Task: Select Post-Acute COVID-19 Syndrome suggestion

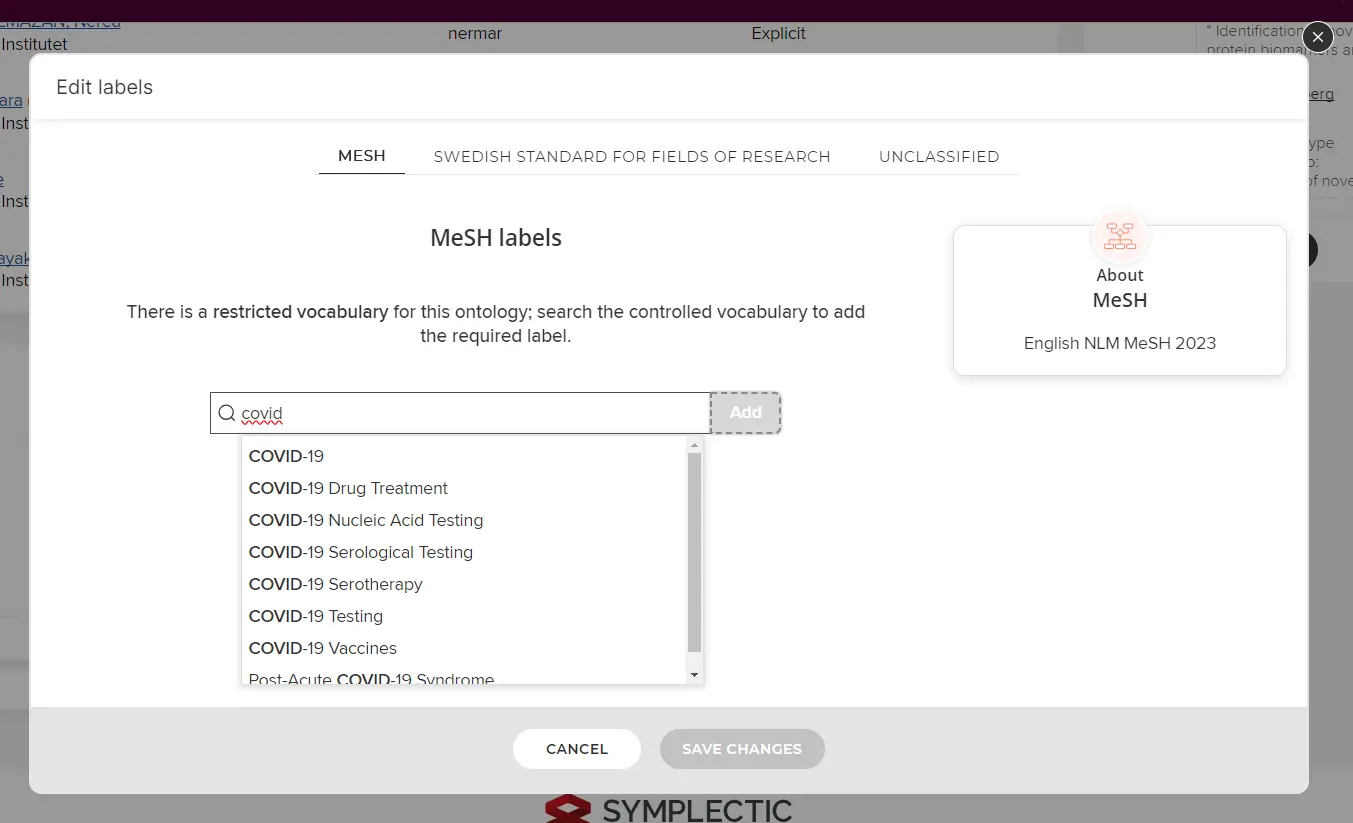Action: (372, 678)
